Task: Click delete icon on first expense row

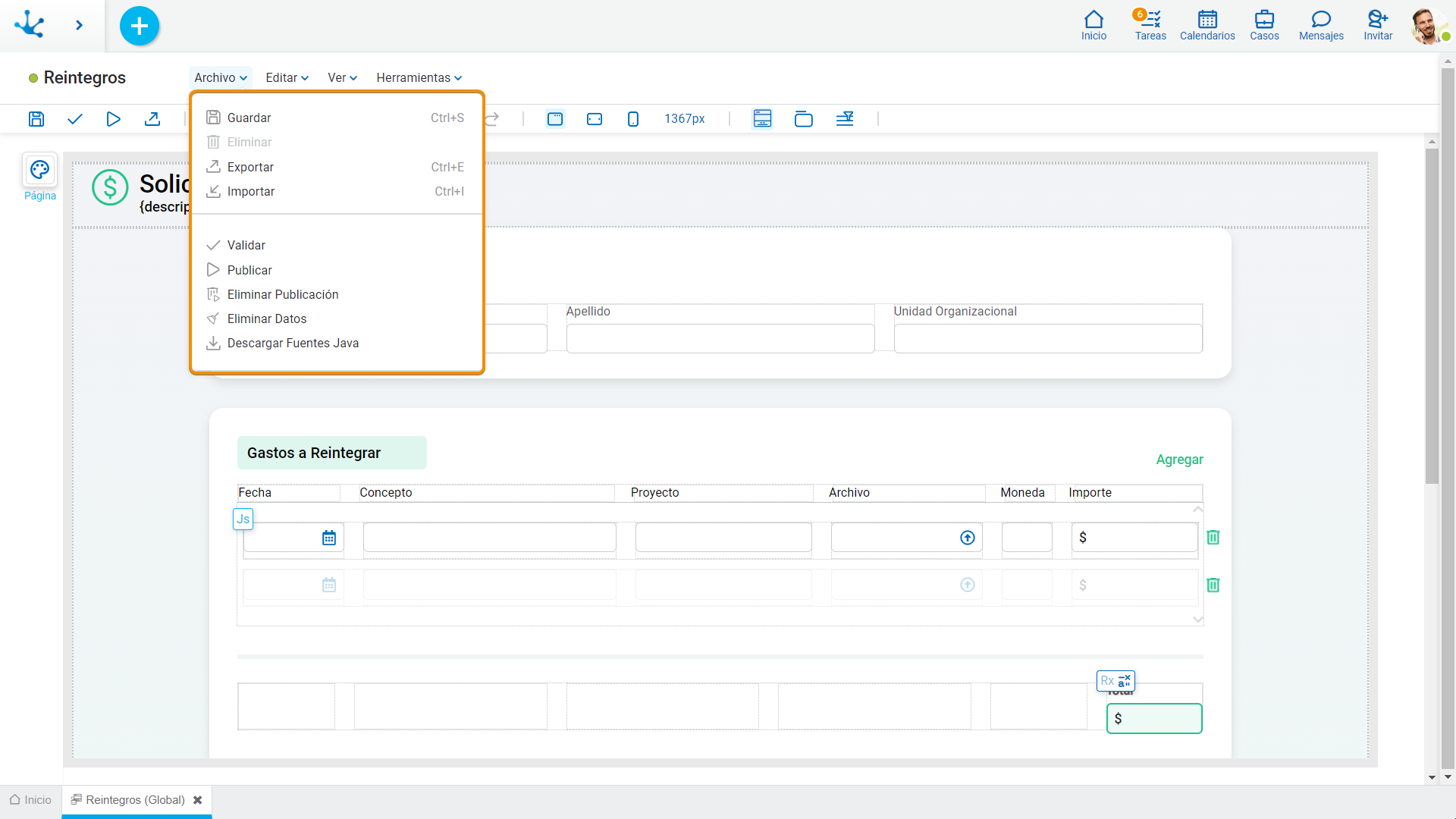Action: 1213,537
